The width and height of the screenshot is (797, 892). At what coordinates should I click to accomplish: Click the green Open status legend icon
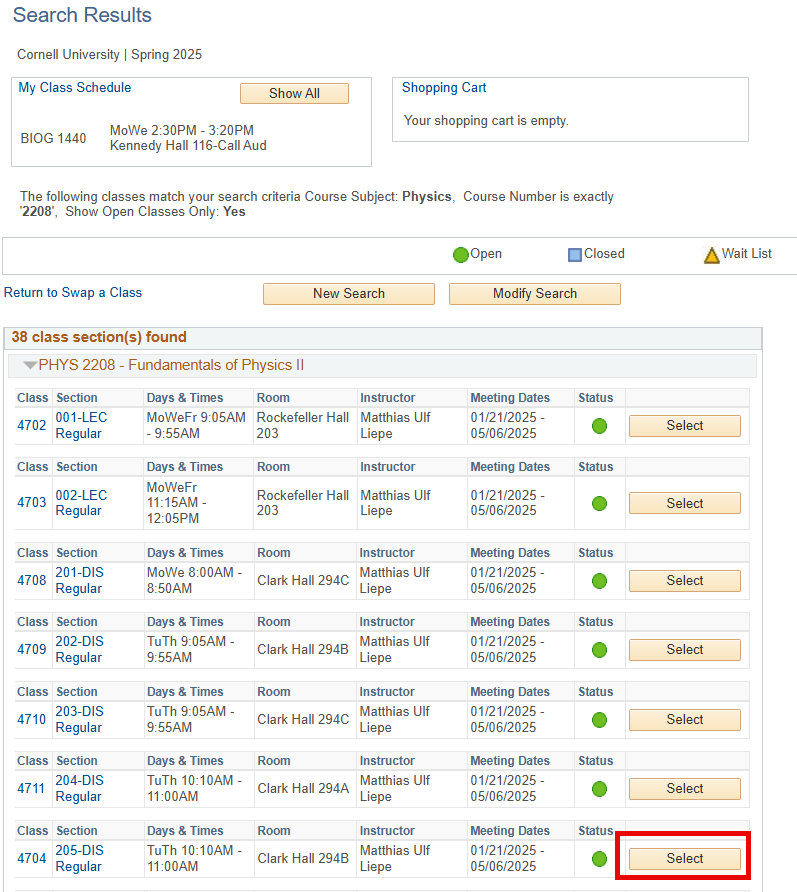(460, 255)
